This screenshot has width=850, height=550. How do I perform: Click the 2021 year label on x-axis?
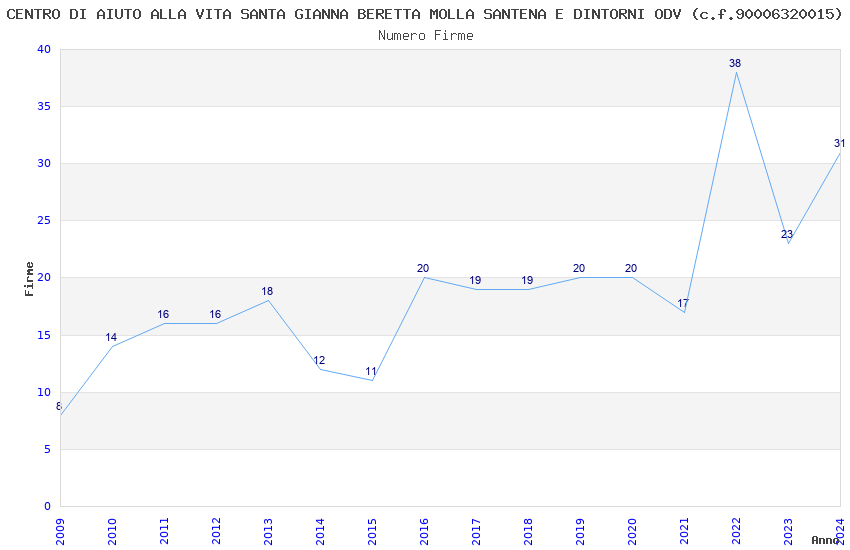[684, 532]
